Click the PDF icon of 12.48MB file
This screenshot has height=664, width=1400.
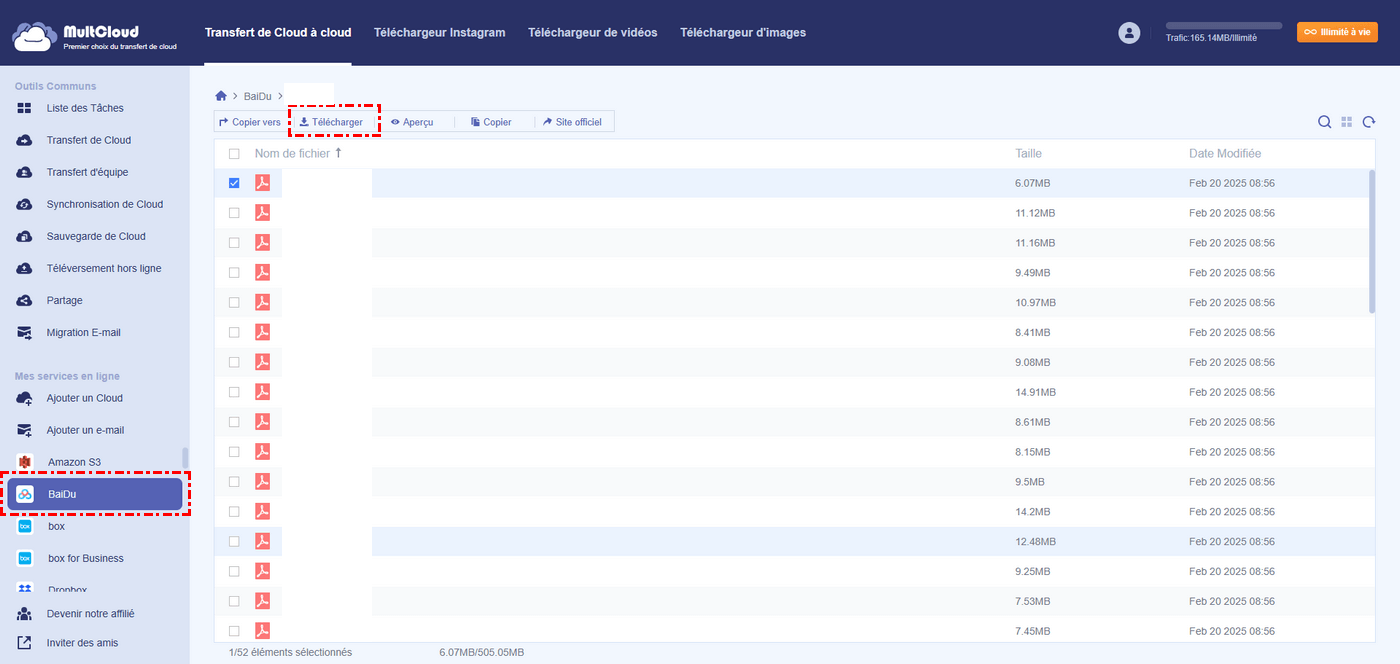pyautogui.click(x=262, y=541)
